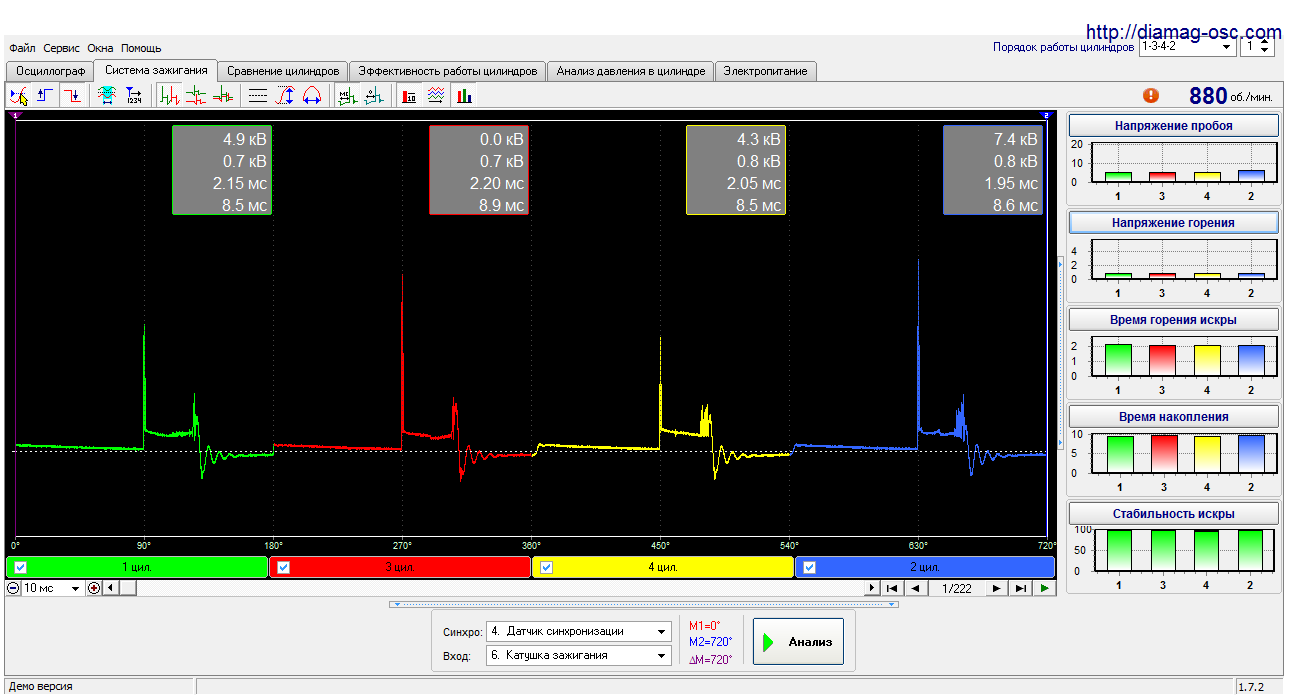Open the diamag-osc.com link

1183,32
